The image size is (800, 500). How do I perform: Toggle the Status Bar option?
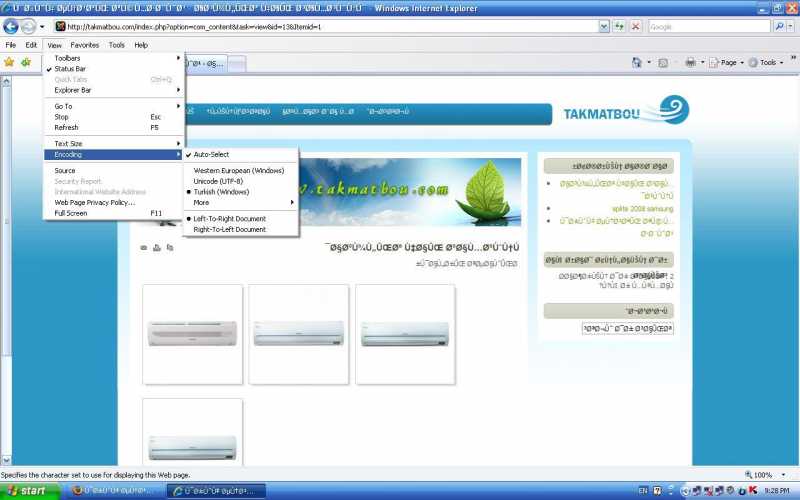[x=69, y=69]
